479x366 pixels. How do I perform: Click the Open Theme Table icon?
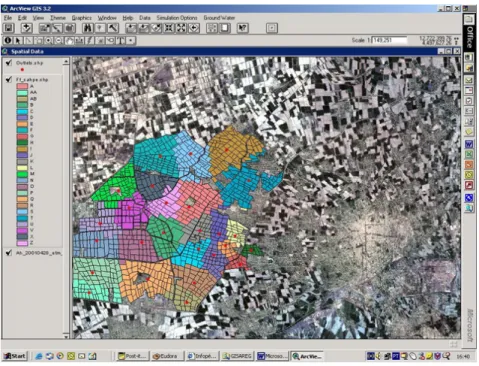point(69,28)
